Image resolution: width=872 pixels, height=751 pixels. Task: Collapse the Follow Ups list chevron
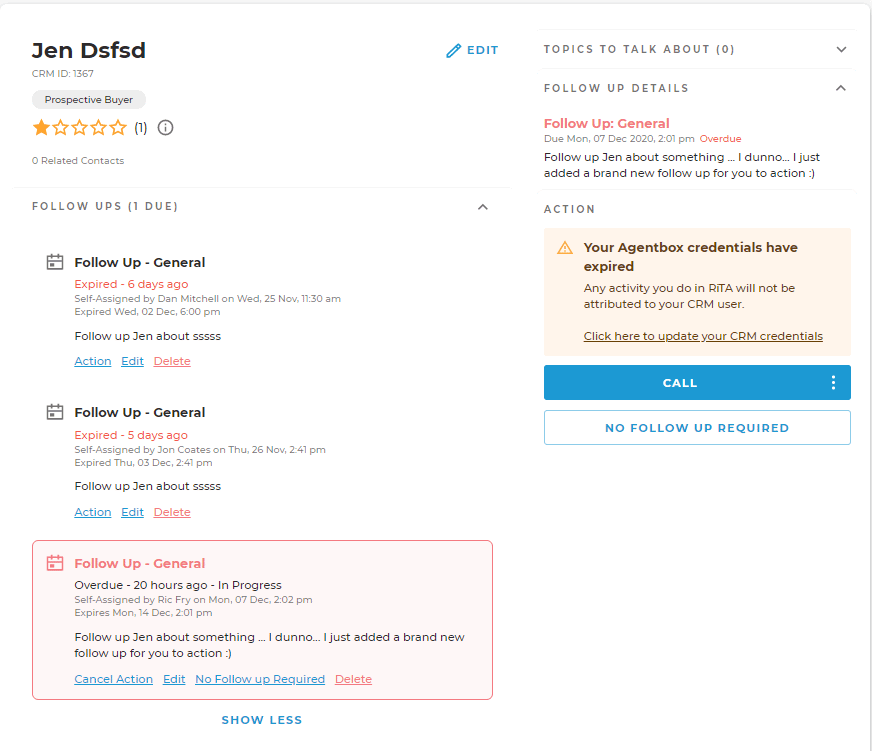pos(483,207)
